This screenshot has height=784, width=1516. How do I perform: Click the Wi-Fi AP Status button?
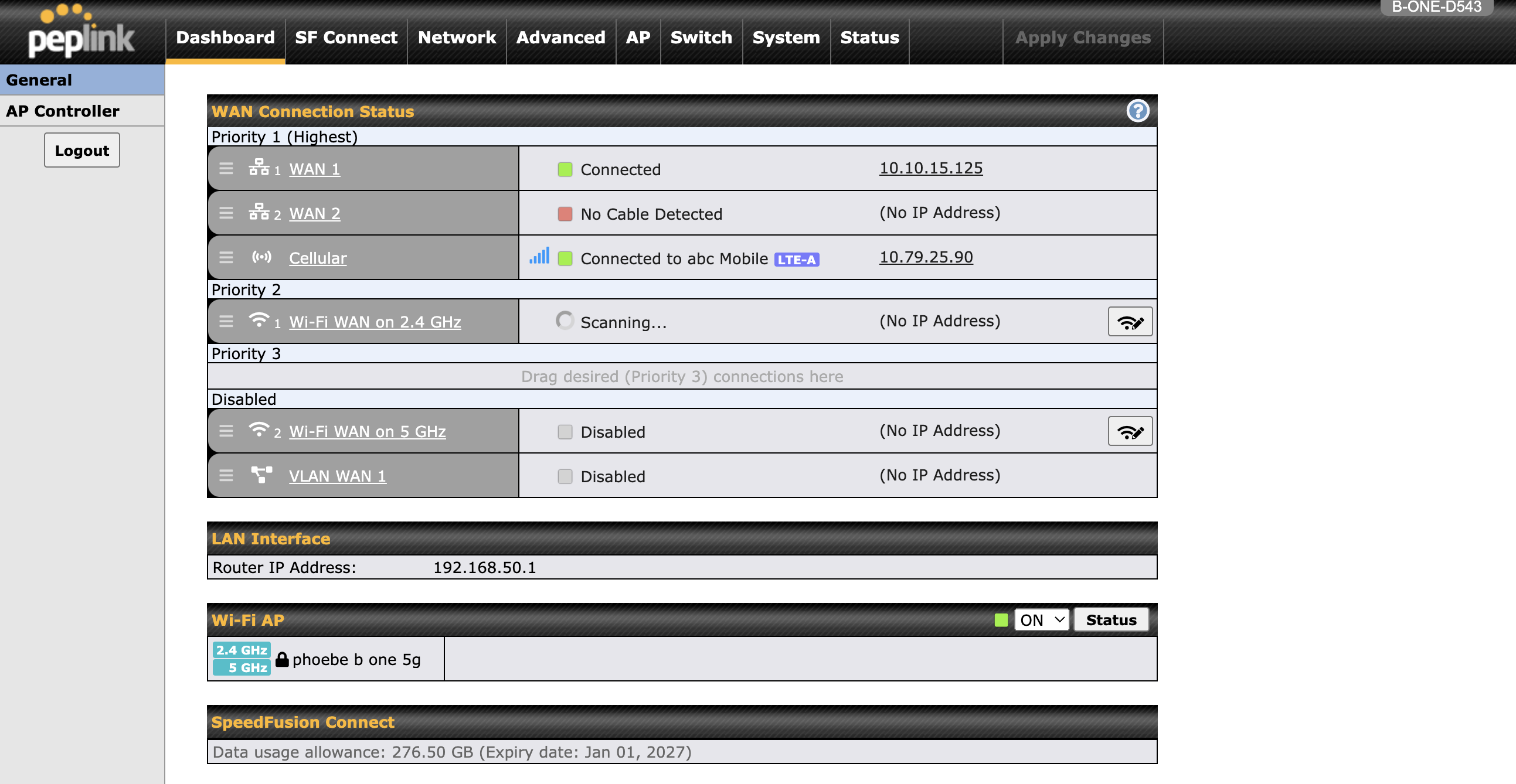coord(1110,620)
